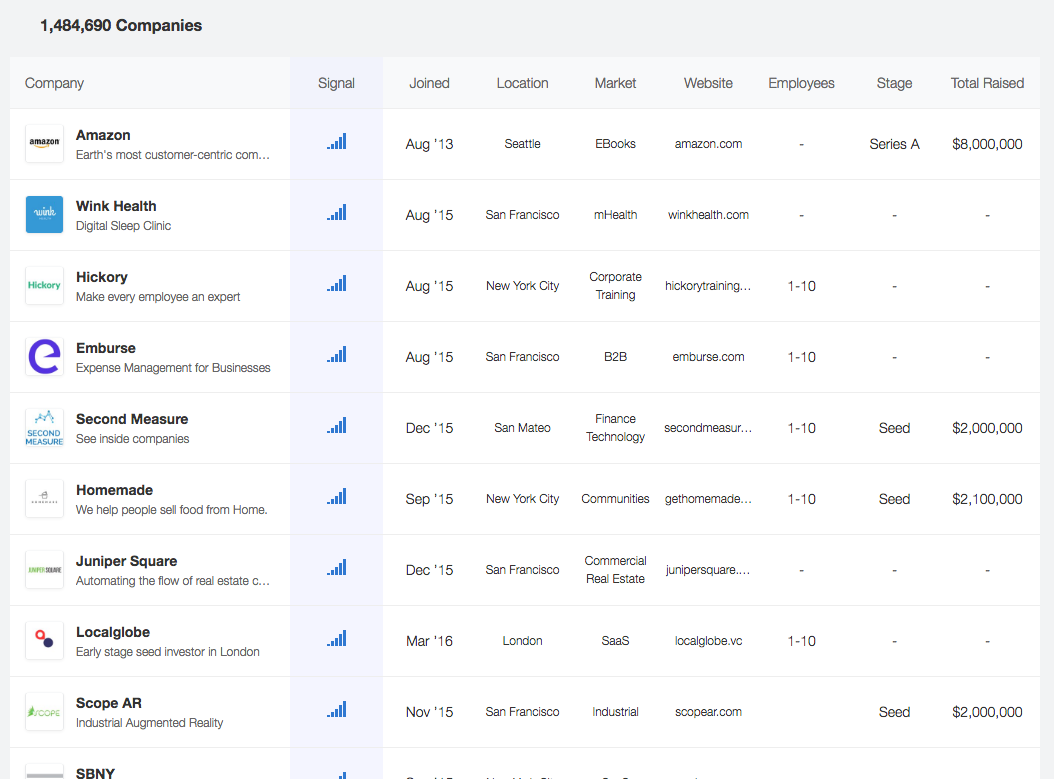The height and width of the screenshot is (779, 1054).
Task: Visit the emburse.com website link
Action: pyautogui.click(x=708, y=357)
